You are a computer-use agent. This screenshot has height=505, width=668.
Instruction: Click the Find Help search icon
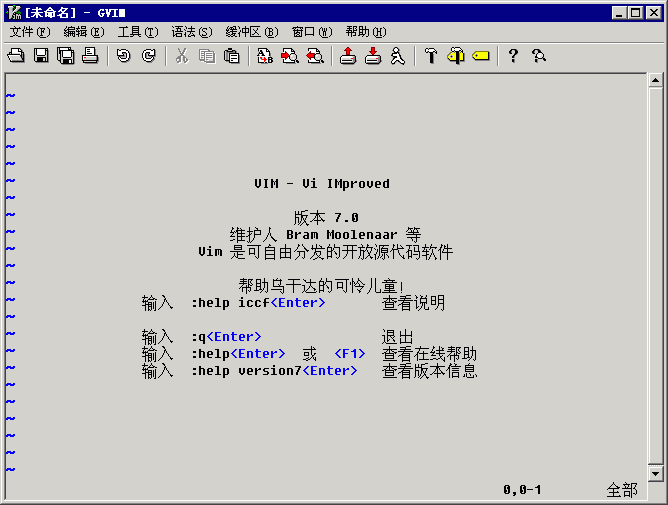pyautogui.click(x=538, y=56)
